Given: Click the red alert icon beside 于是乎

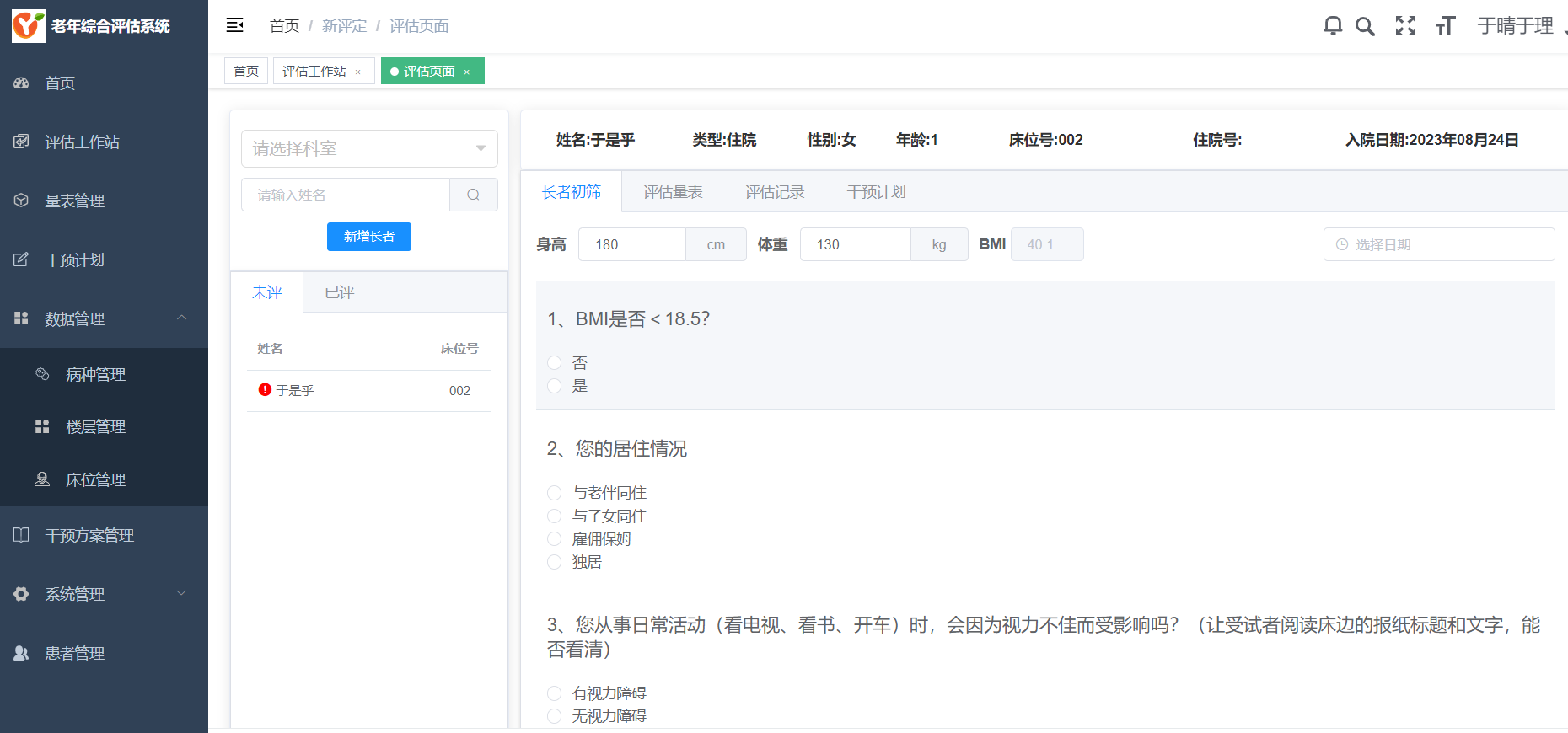Looking at the screenshot, I should (x=265, y=390).
